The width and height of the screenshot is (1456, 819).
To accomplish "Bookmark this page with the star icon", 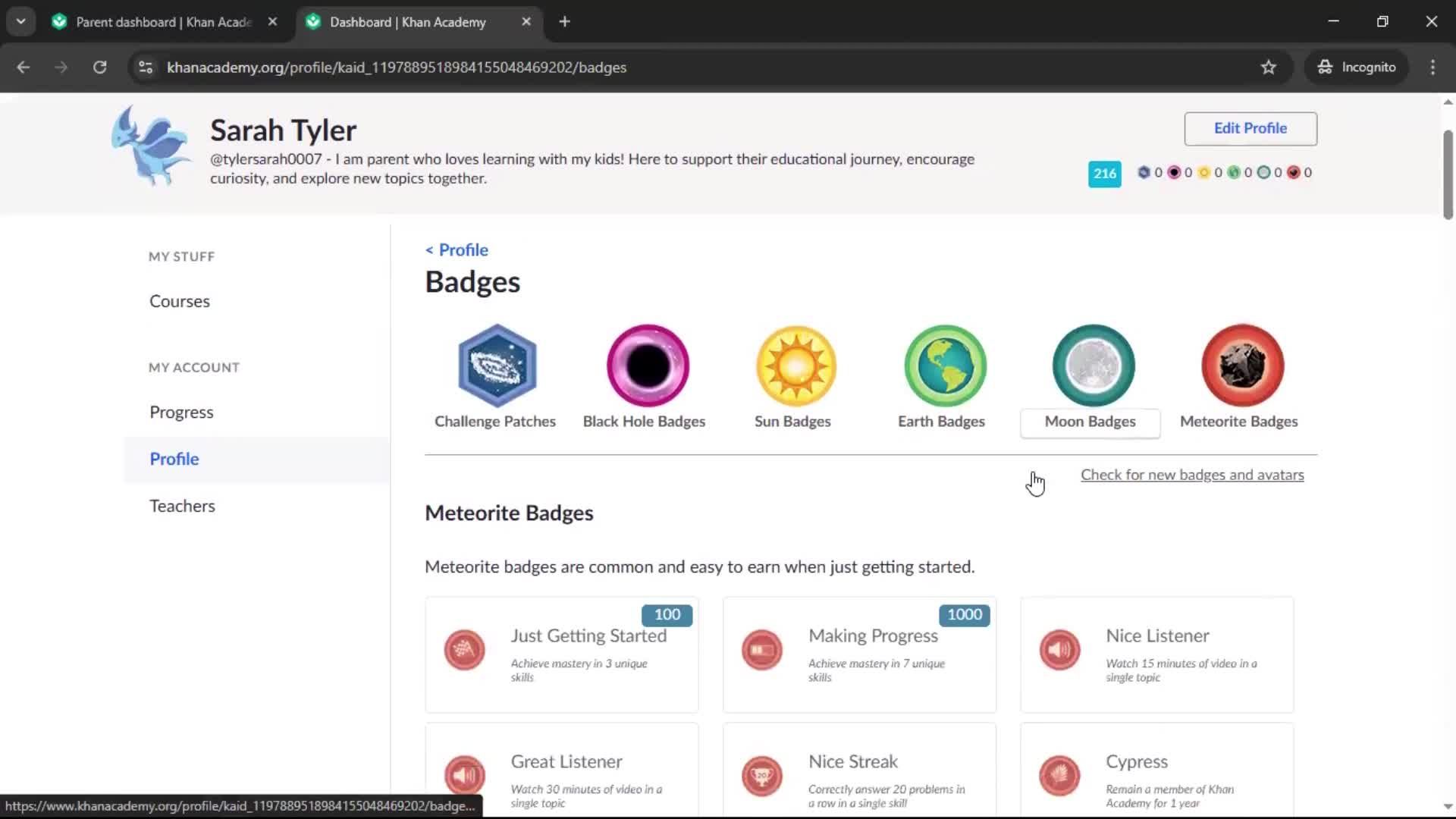I will pyautogui.click(x=1269, y=67).
